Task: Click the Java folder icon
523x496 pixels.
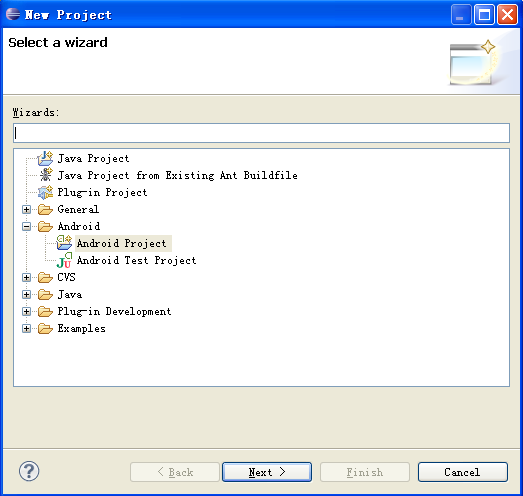Action: pos(45,295)
